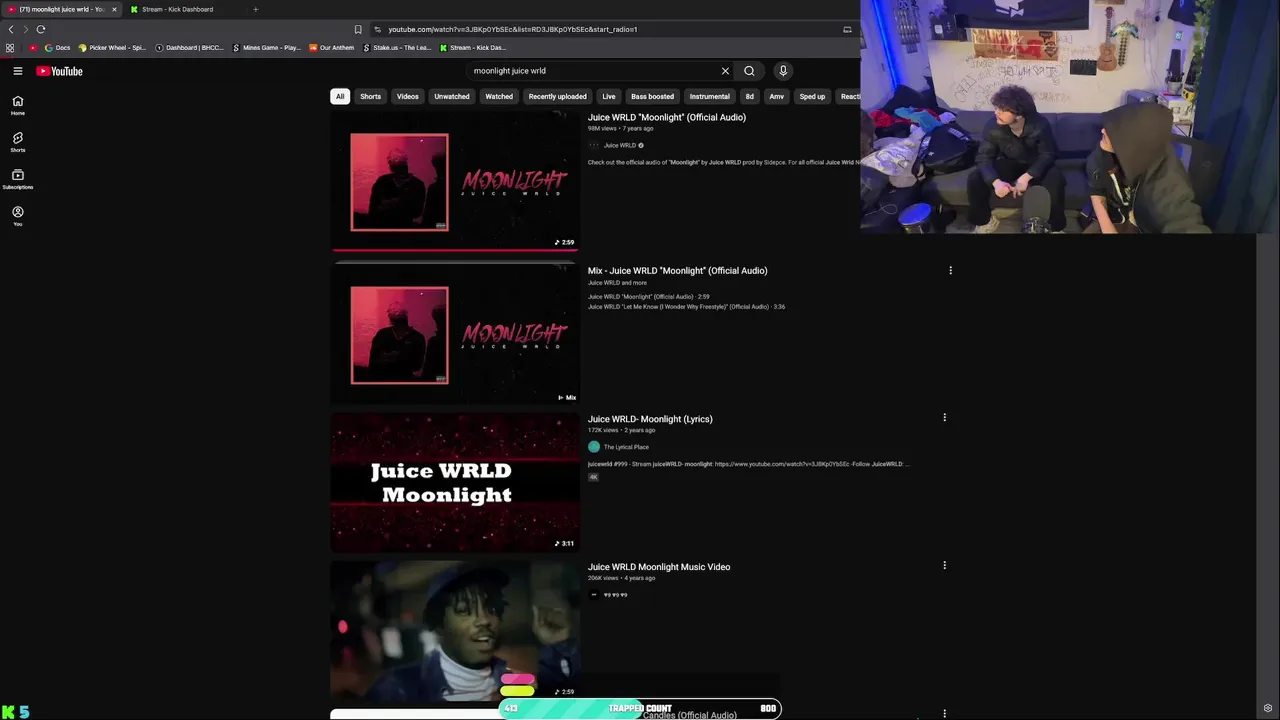Select the All filter chip
Screen dimensions: 1280x720
[340, 97]
